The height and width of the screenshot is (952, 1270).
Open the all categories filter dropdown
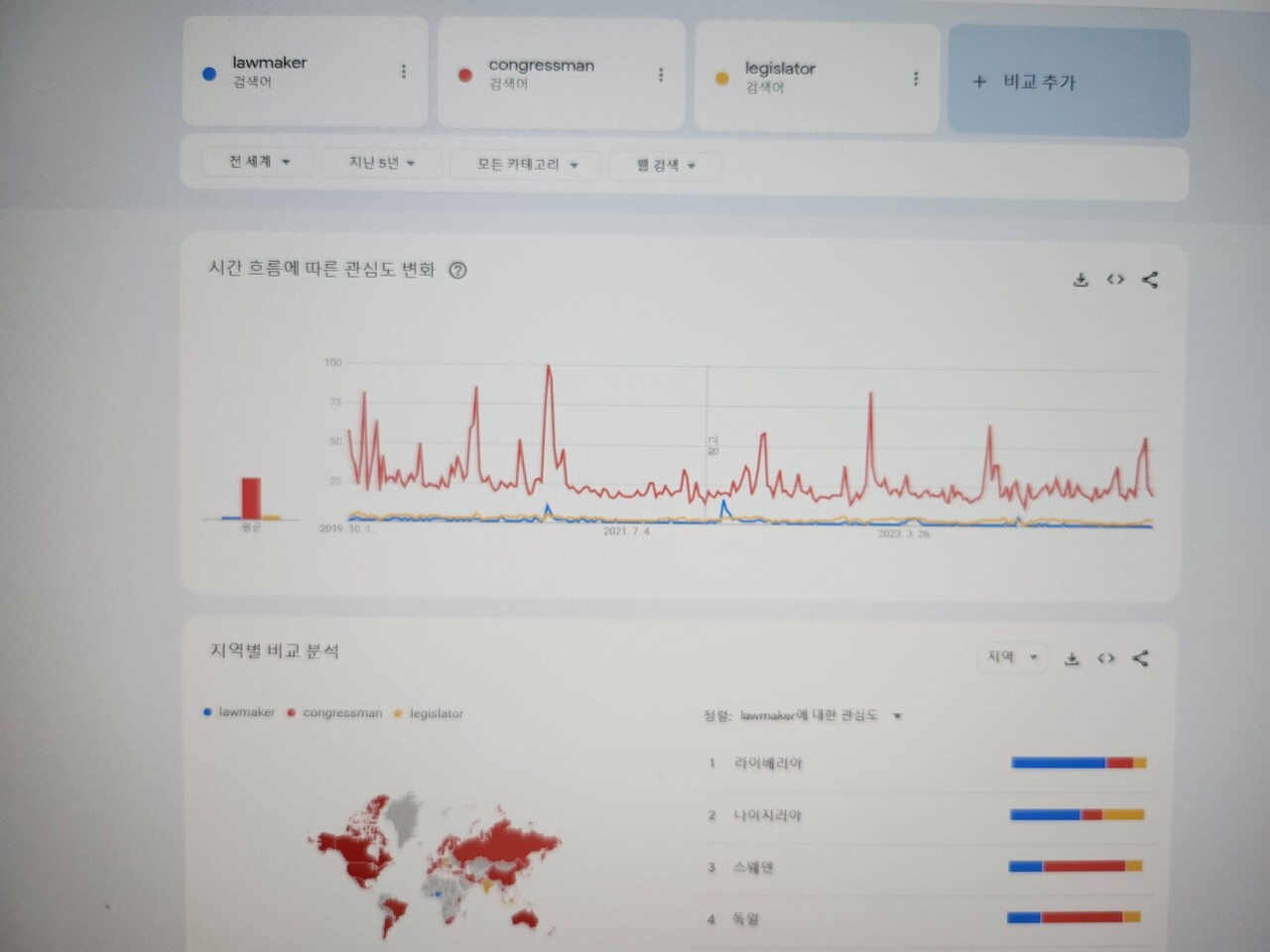pyautogui.click(x=526, y=166)
